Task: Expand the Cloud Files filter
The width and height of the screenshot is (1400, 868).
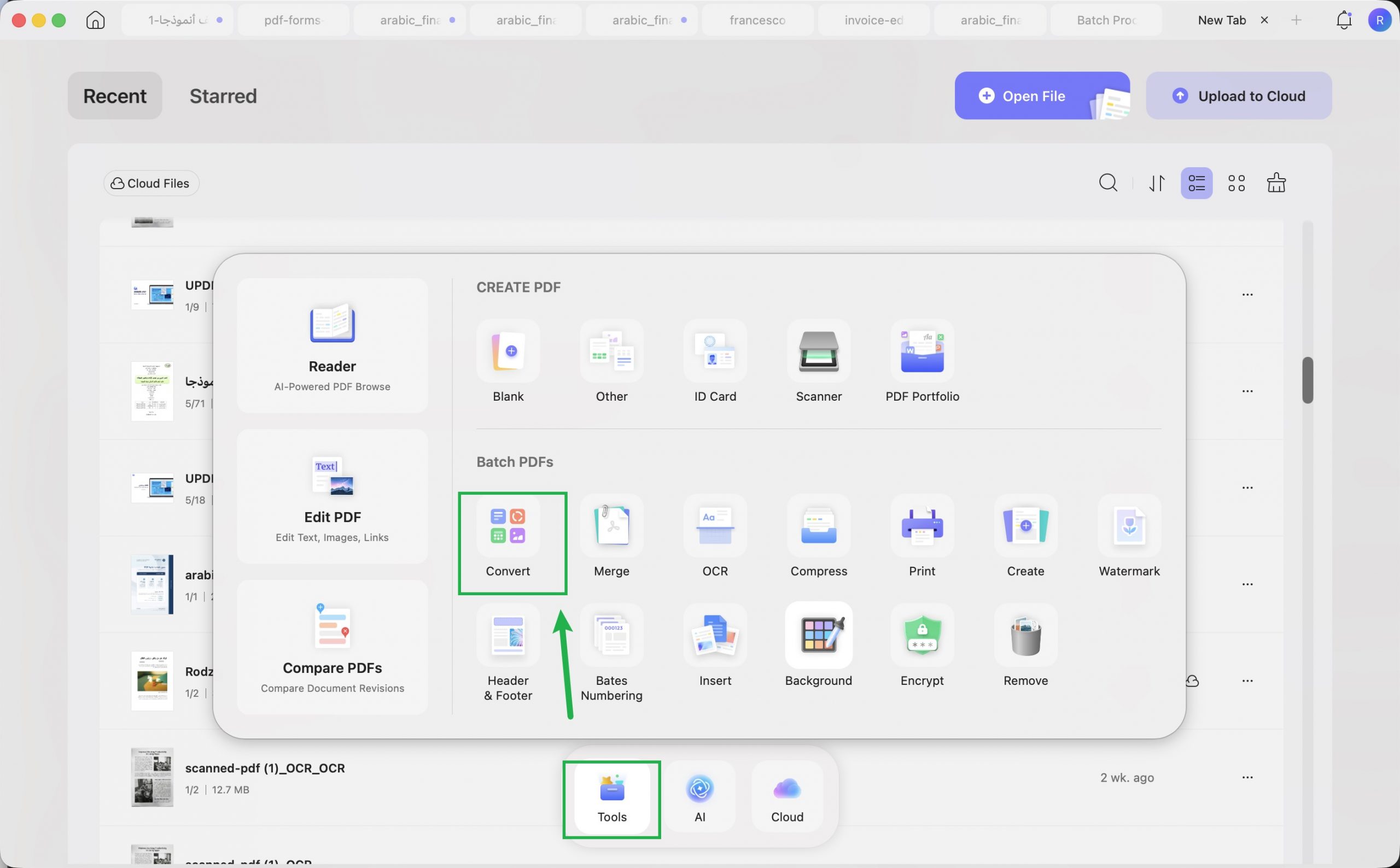Action: pos(151,183)
